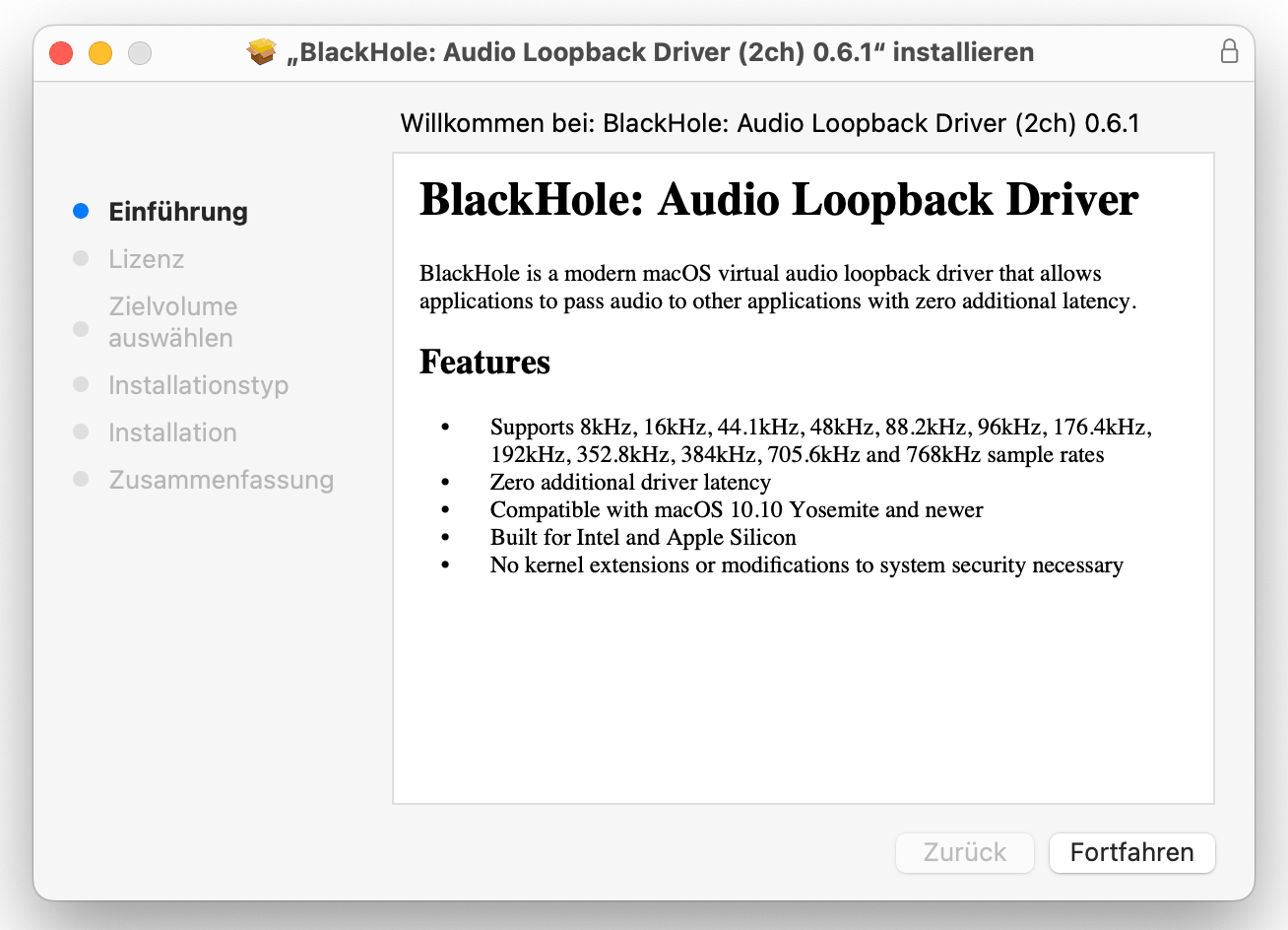Click the grey bullet next to Lizenz

click(81, 258)
